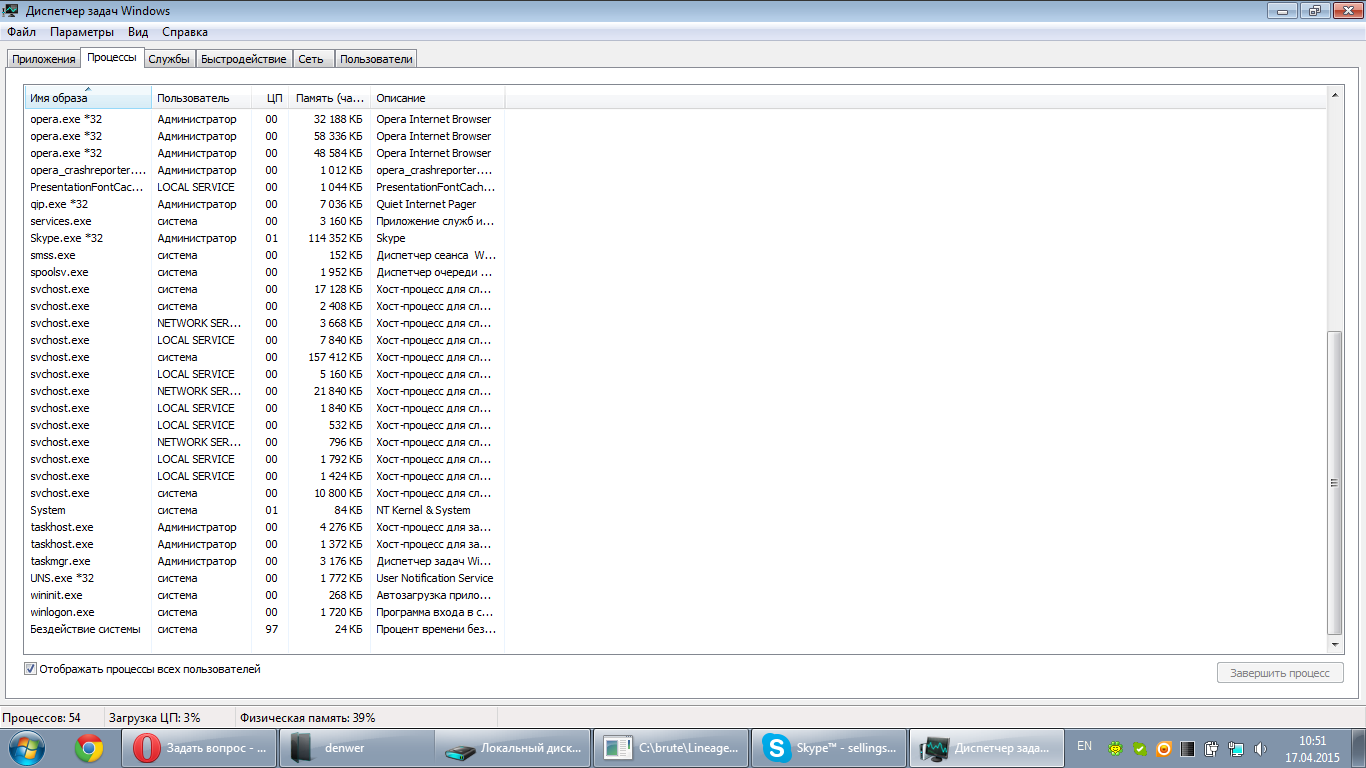Select the Процессы tab
The image size is (1366, 768).
pyautogui.click(x=112, y=58)
